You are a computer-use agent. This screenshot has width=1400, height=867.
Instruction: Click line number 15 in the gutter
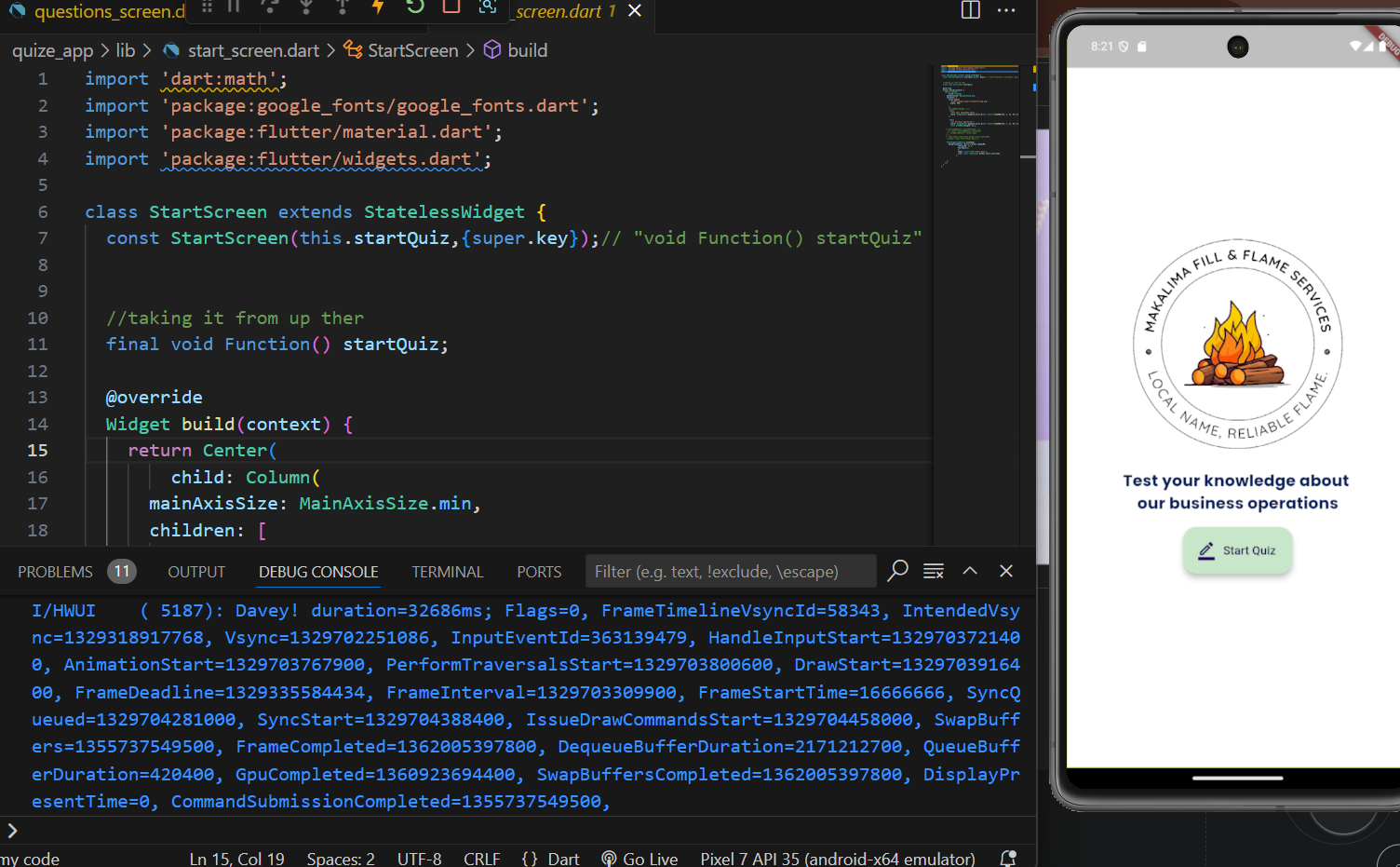click(37, 450)
